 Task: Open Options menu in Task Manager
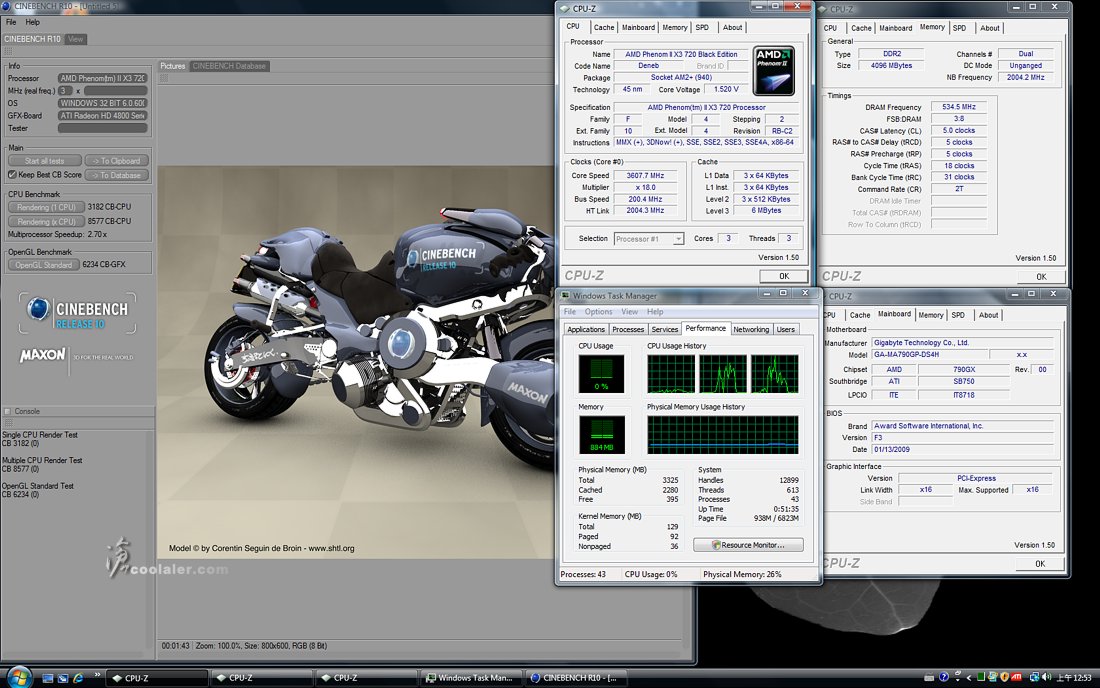click(598, 312)
